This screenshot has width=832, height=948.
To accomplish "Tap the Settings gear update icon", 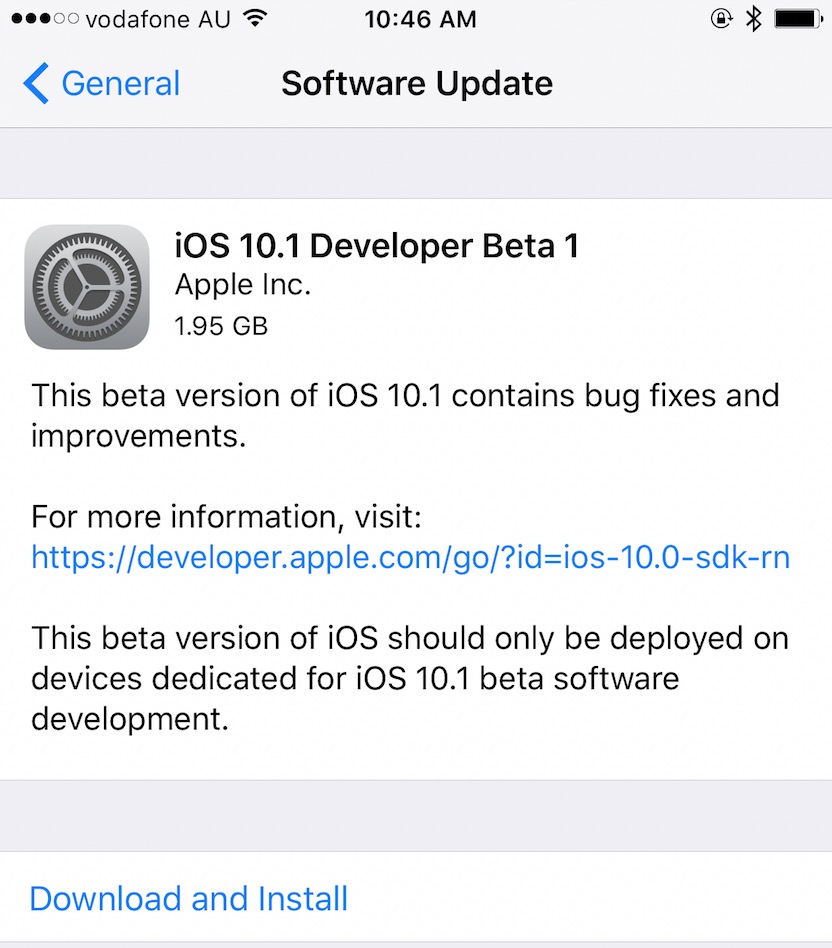I will [87, 287].
